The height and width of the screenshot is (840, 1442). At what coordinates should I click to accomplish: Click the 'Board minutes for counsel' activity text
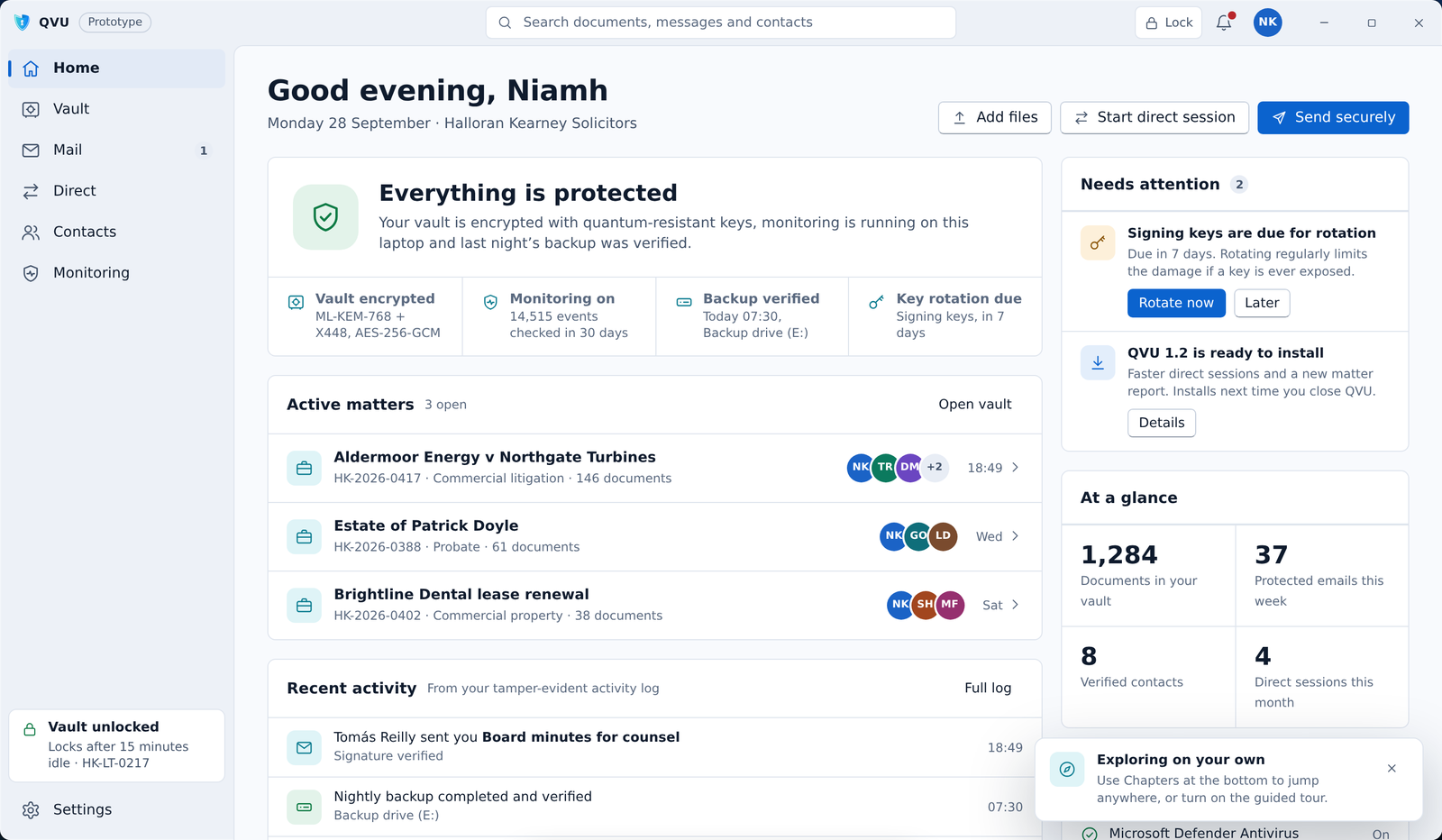coord(581,737)
